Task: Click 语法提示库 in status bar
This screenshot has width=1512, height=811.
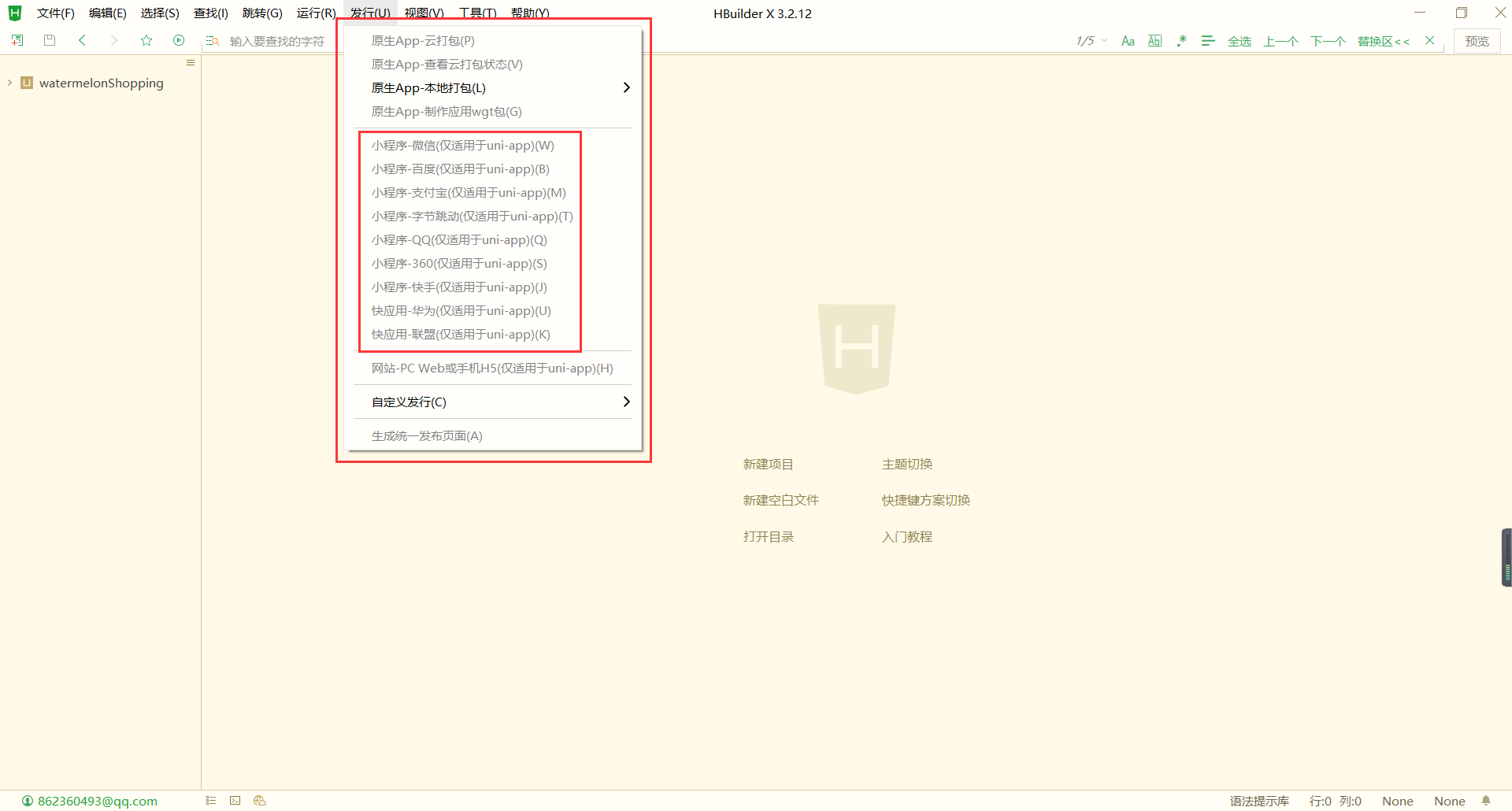Action: (x=1259, y=801)
